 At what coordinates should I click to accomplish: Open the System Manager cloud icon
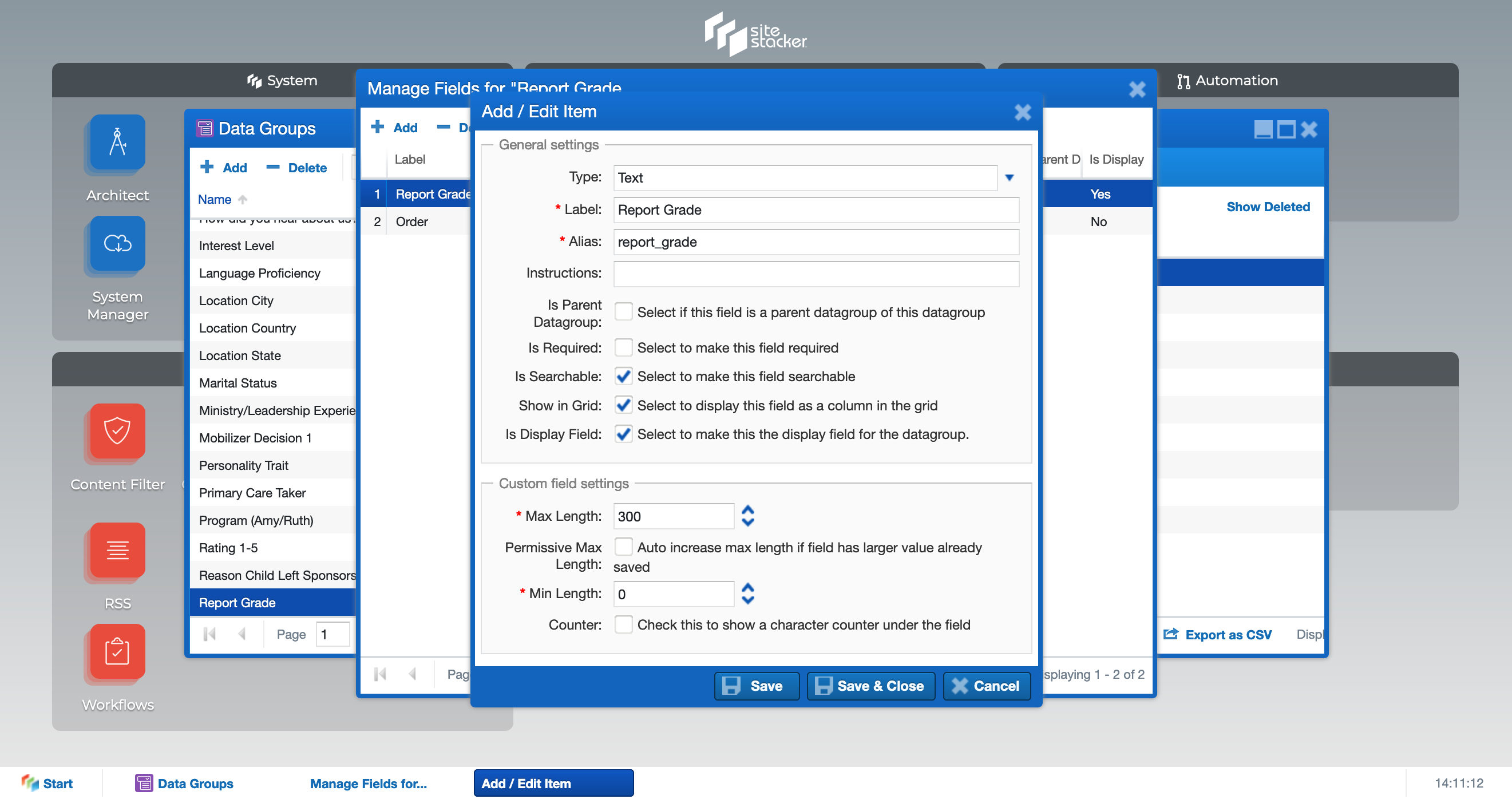117,243
